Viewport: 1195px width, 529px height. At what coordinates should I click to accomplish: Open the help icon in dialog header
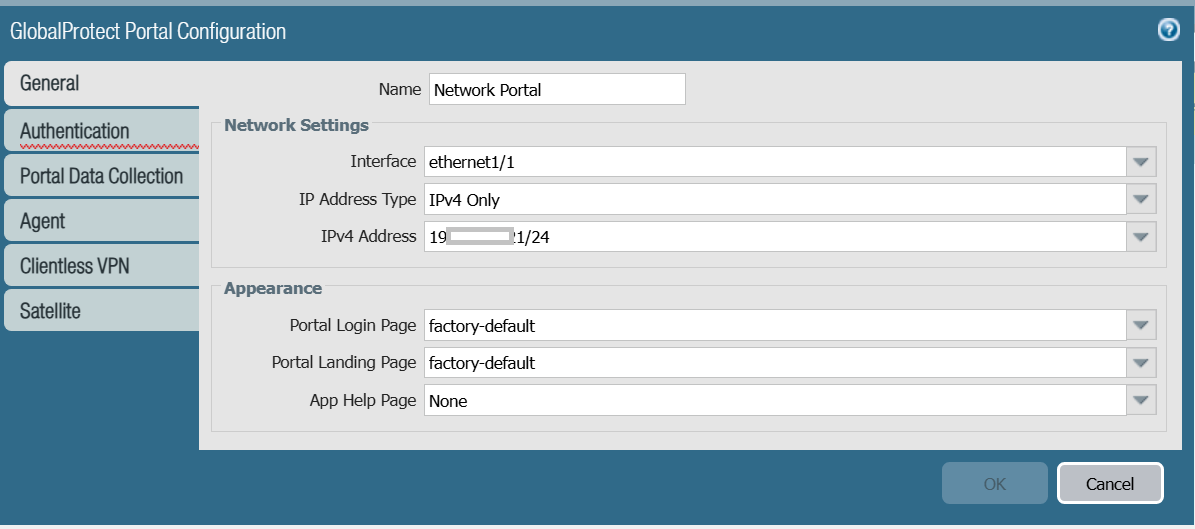pos(1168,30)
